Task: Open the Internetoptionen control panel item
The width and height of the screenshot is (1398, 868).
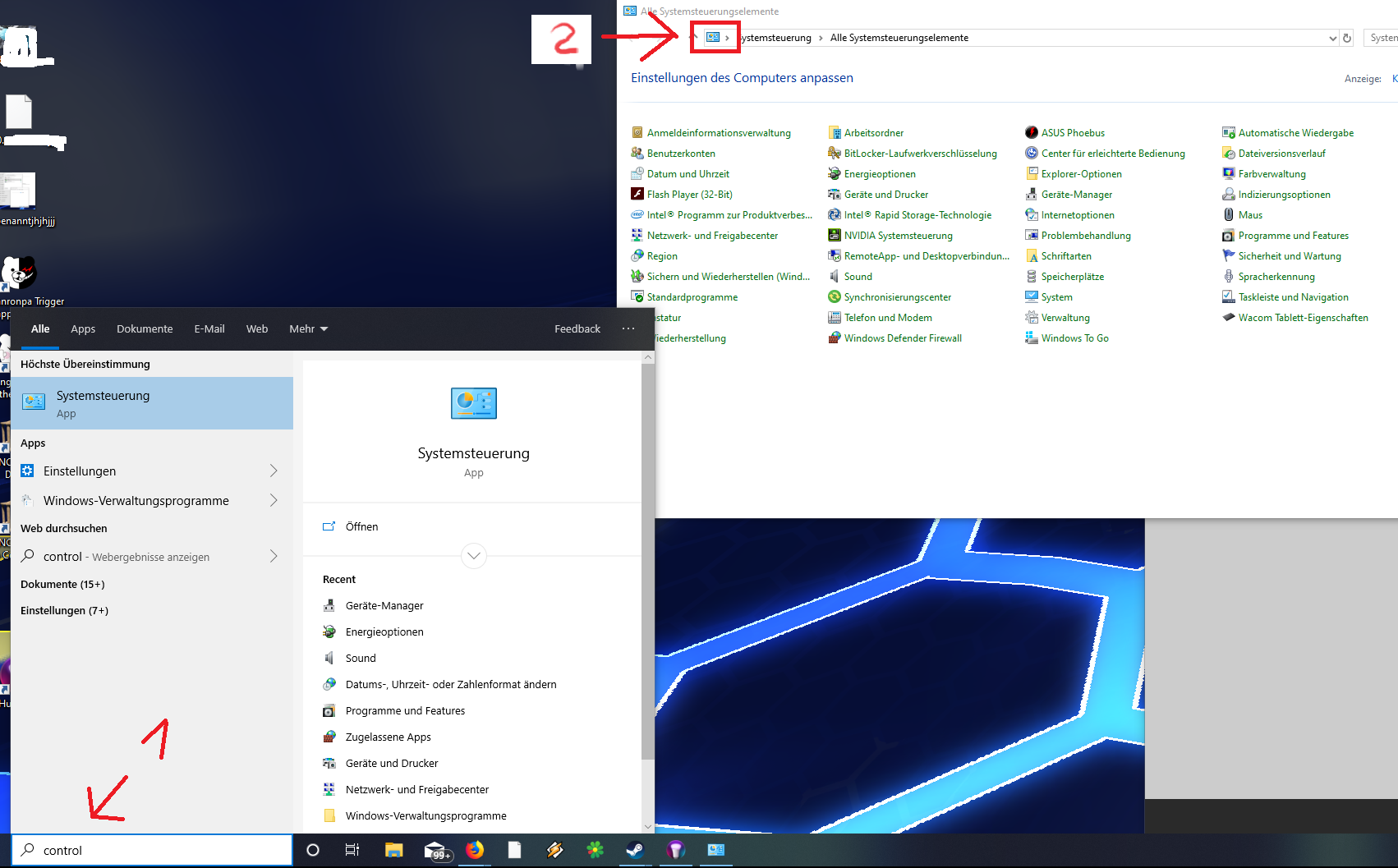Action: point(1078,215)
